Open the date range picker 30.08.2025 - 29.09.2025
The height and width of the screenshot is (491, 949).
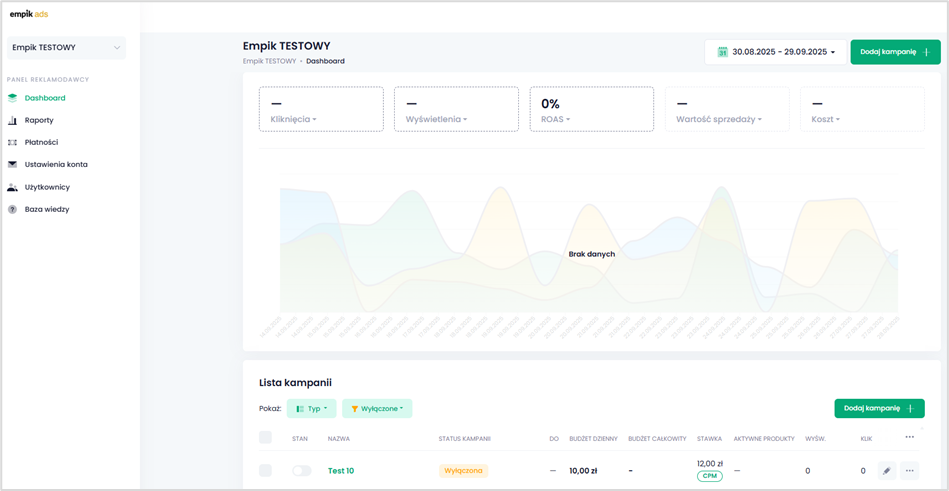776,52
